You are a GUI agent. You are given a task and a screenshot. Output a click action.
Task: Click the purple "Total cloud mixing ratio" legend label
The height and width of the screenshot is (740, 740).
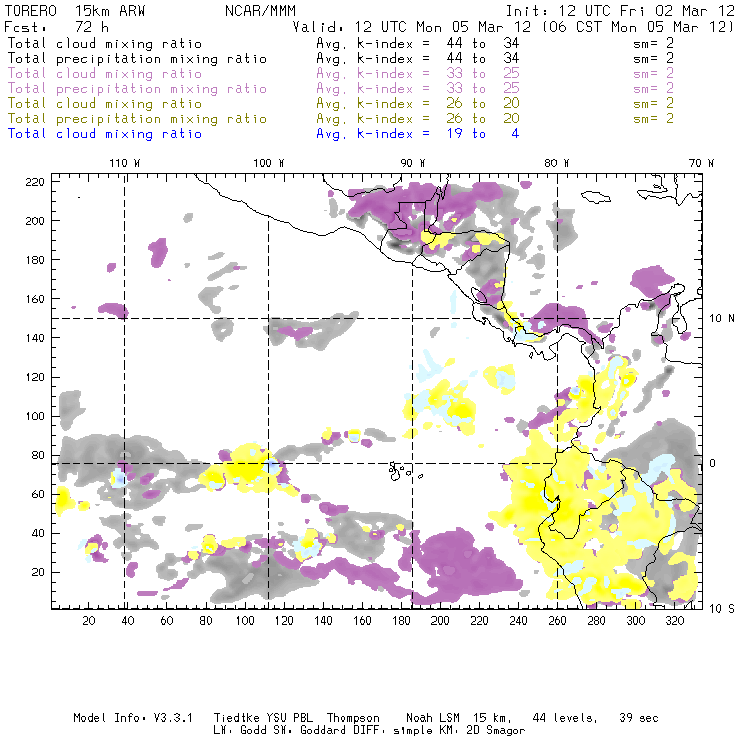click(x=105, y=74)
